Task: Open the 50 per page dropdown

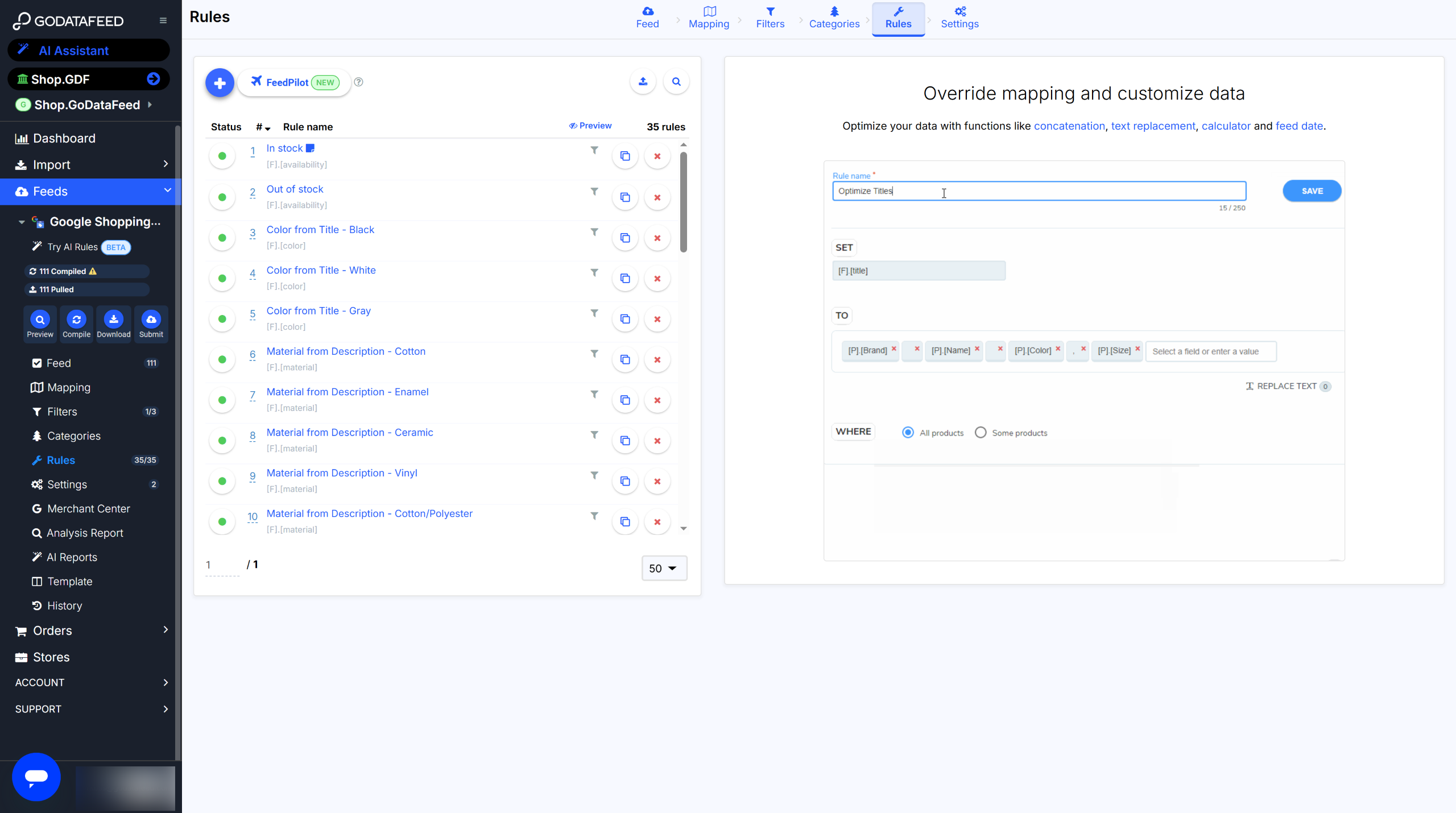Action: click(664, 568)
